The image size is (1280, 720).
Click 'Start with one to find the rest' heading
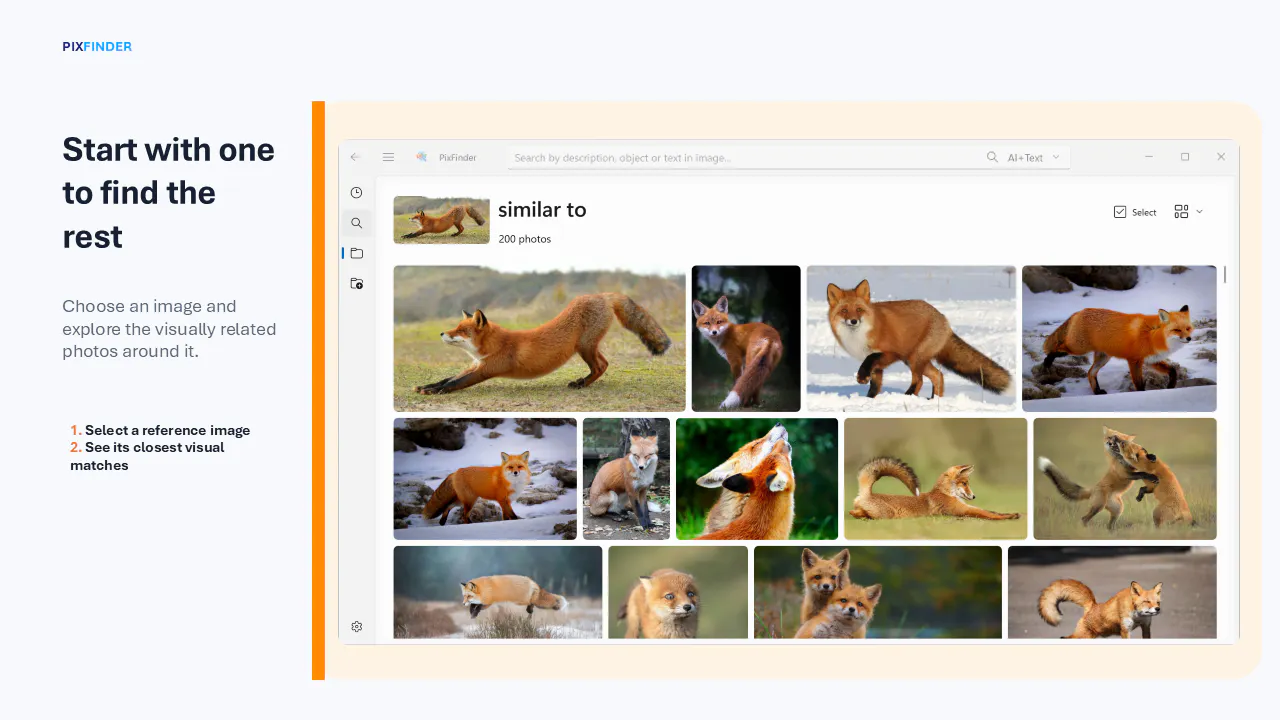[168, 193]
